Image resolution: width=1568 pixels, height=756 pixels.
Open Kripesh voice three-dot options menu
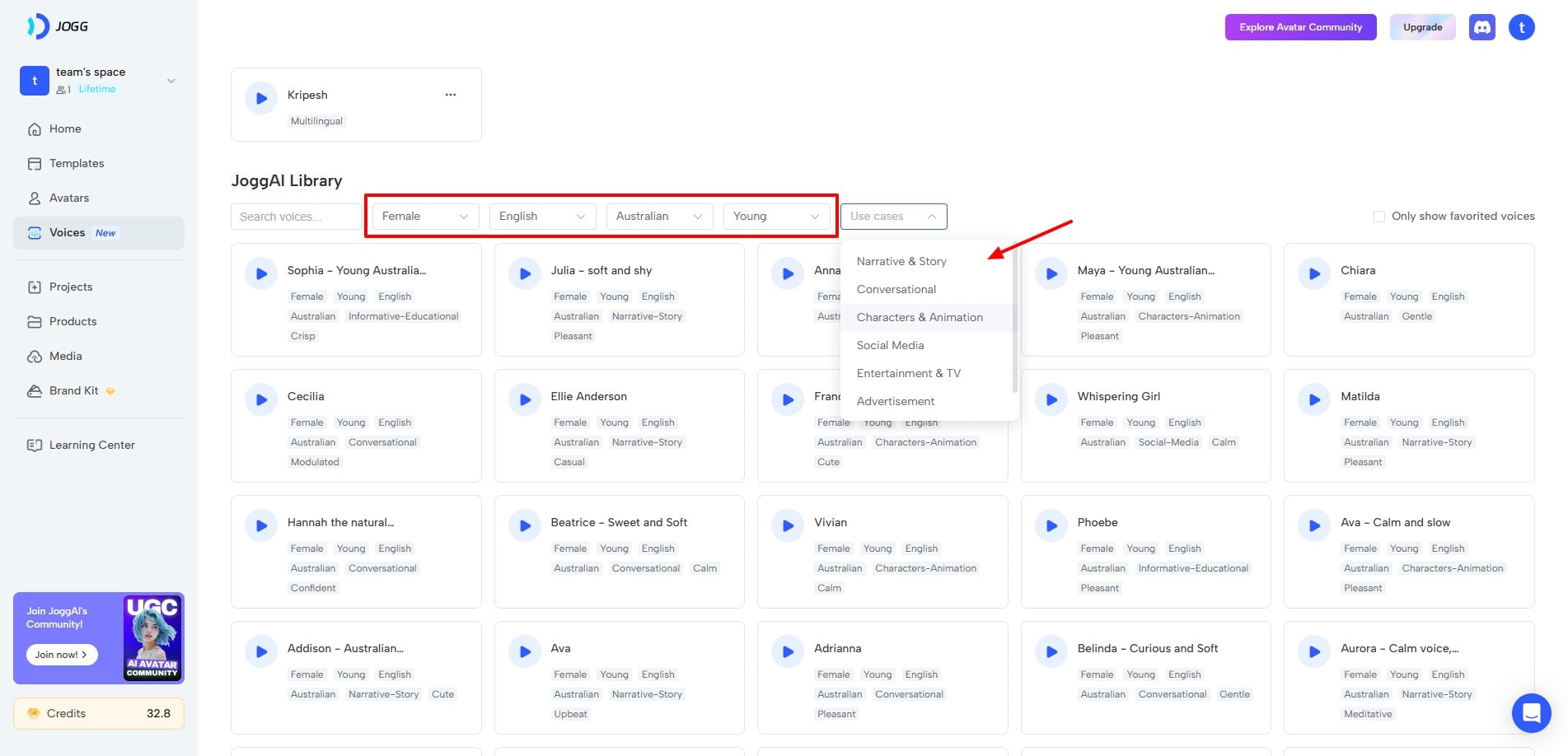tap(450, 95)
